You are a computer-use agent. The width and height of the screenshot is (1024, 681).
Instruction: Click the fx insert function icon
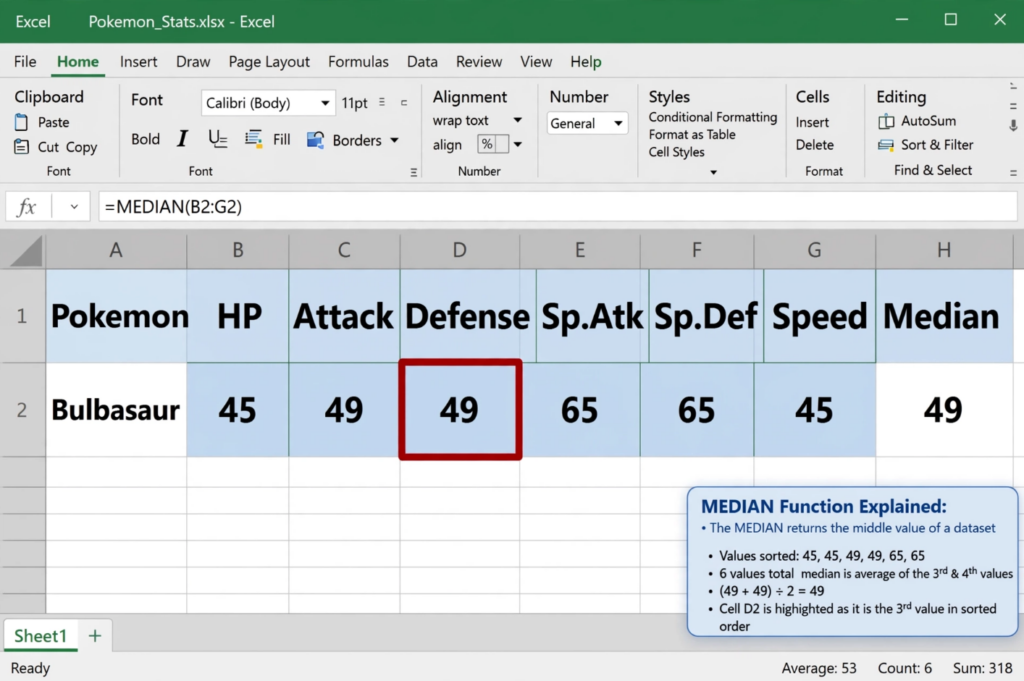pos(27,207)
